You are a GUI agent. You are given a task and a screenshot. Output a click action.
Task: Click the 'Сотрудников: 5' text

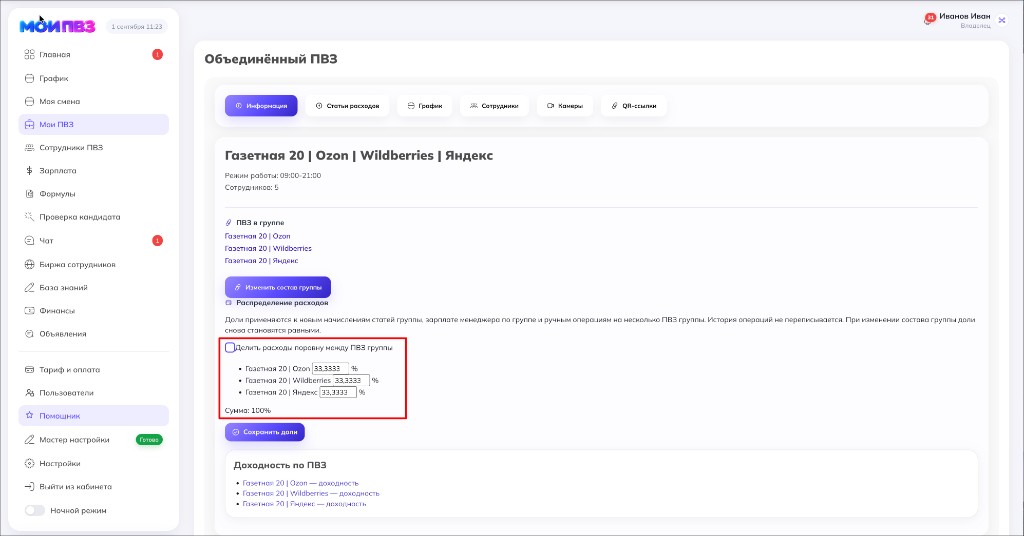(x=251, y=187)
